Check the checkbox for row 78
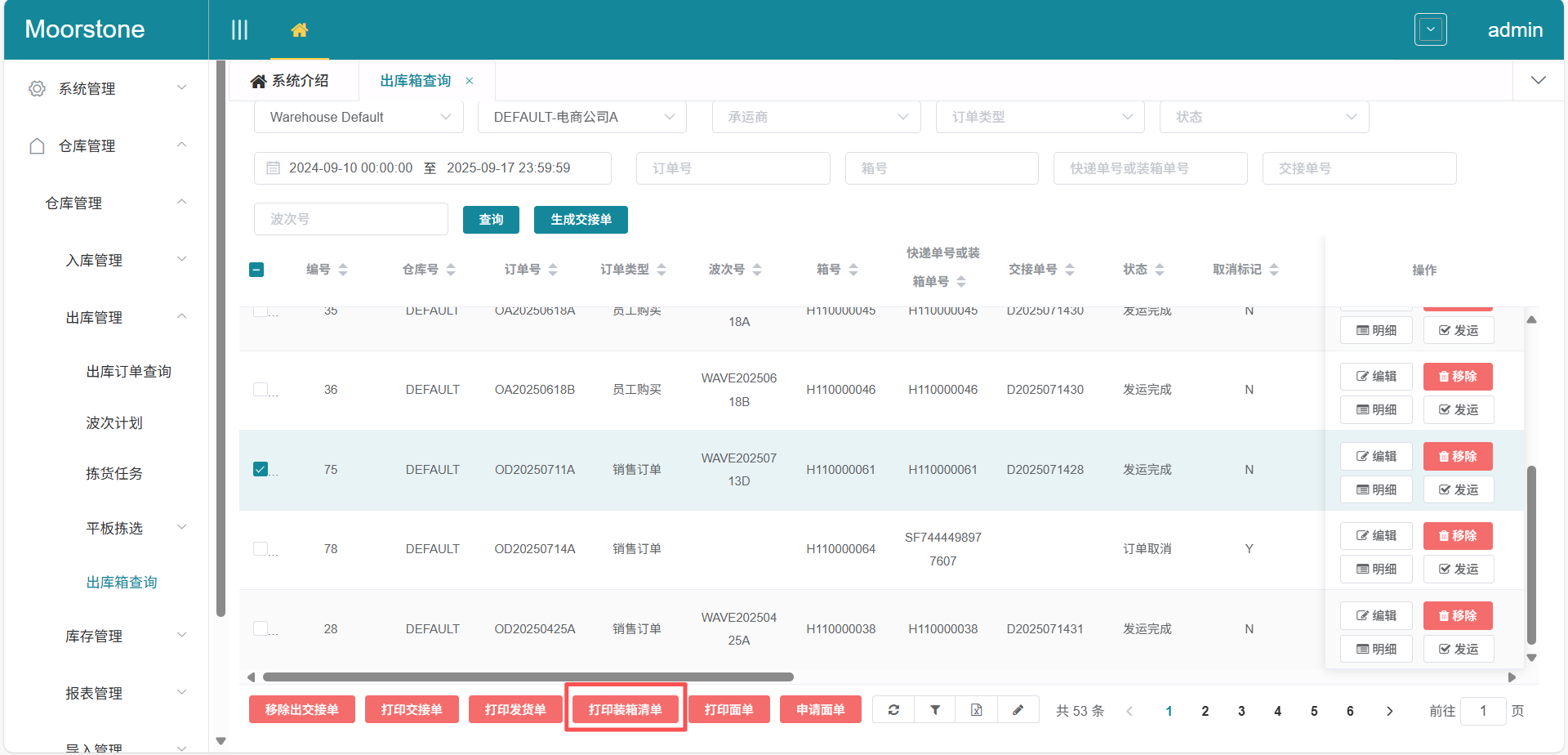Viewport: 1568px width, 755px height. coord(261,548)
